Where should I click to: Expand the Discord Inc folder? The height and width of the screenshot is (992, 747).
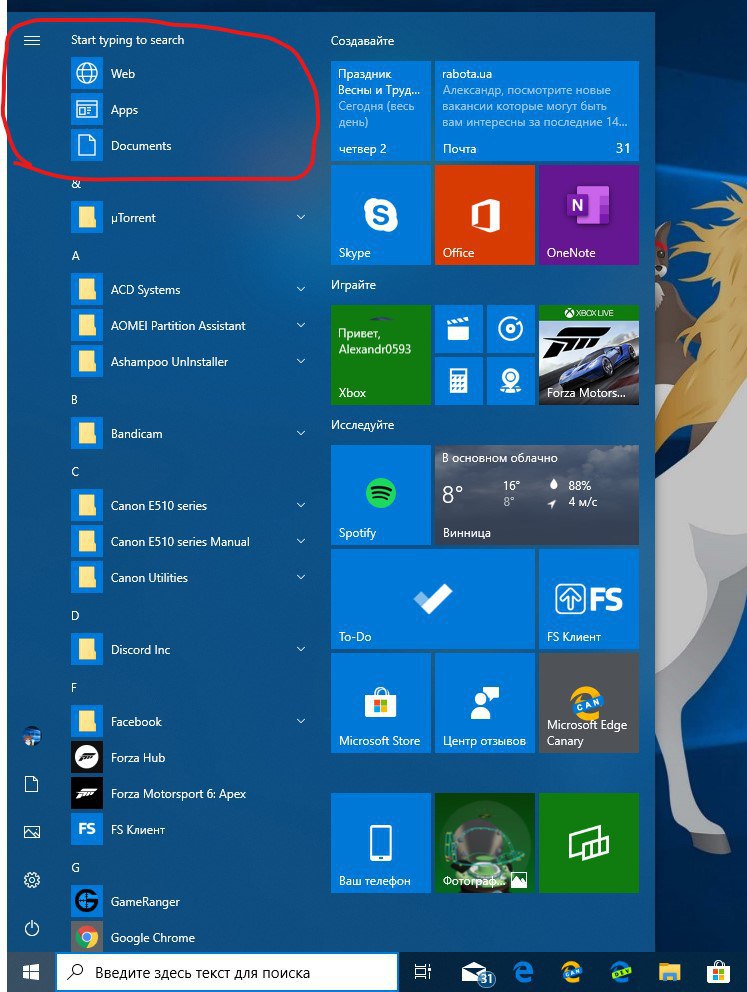point(190,650)
